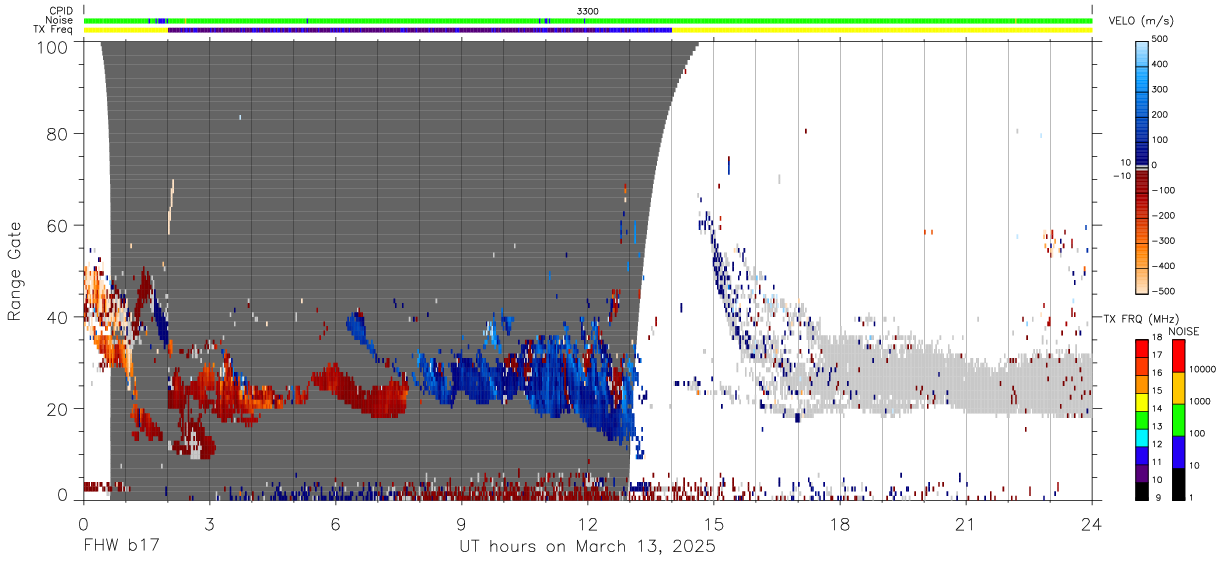
Task: Click the 3 hour tick on time axis
Action: tap(209, 523)
